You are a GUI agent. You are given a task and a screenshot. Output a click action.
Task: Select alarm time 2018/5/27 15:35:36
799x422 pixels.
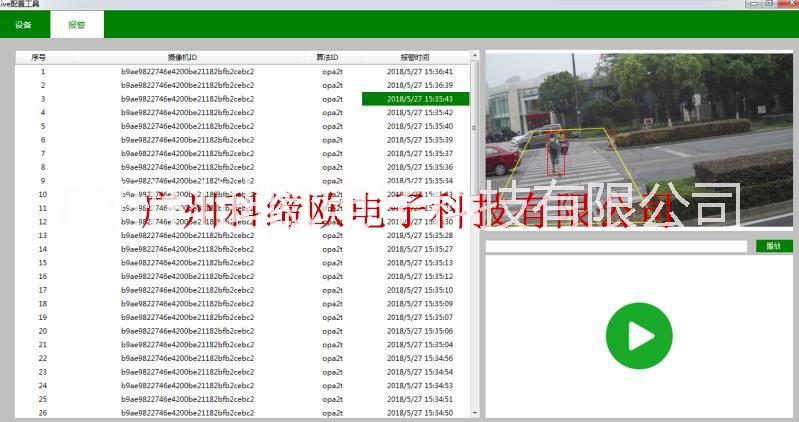419,167
